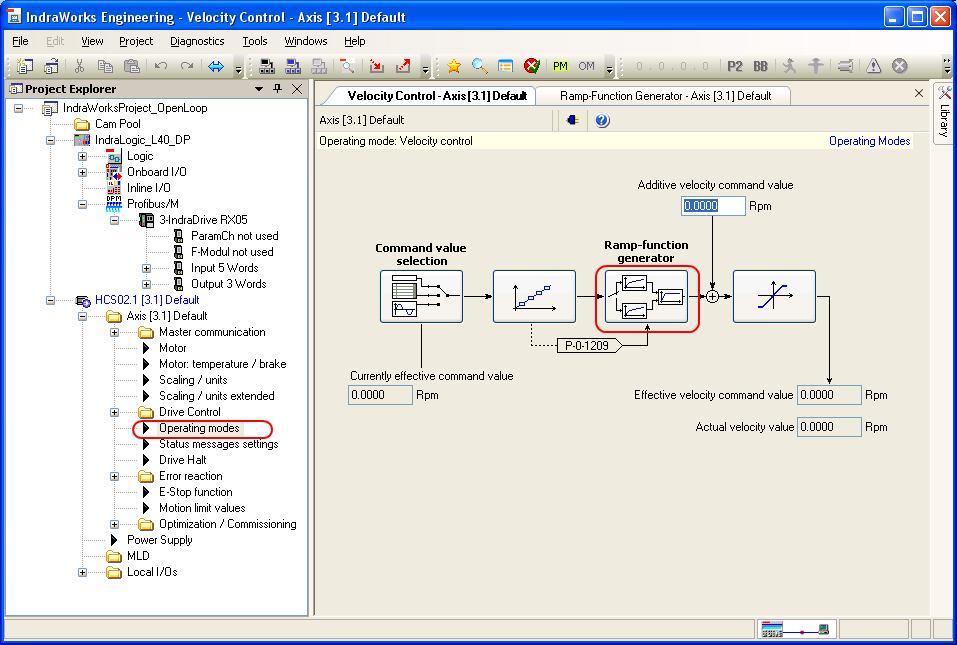Click the grey circled X icon
Viewport: 957px width, 645px height.
coord(900,66)
